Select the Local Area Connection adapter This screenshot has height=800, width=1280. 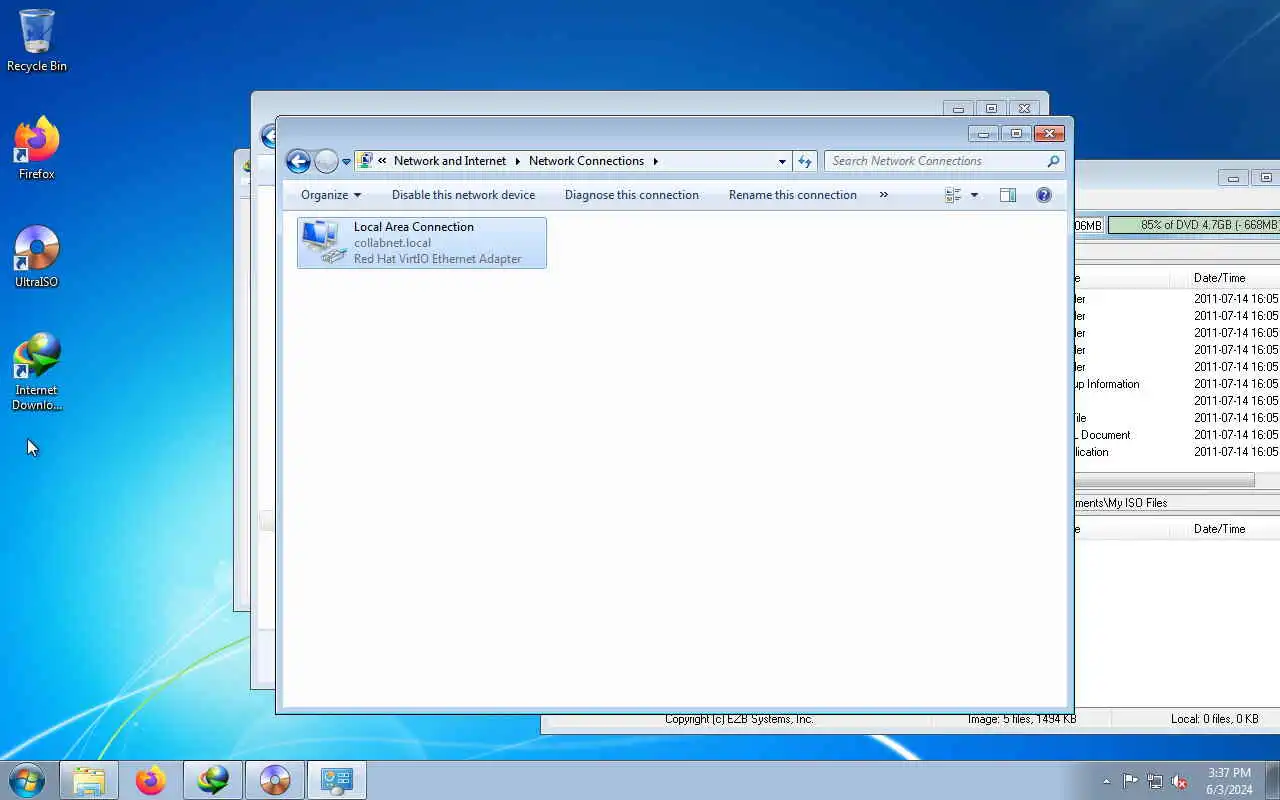(422, 243)
